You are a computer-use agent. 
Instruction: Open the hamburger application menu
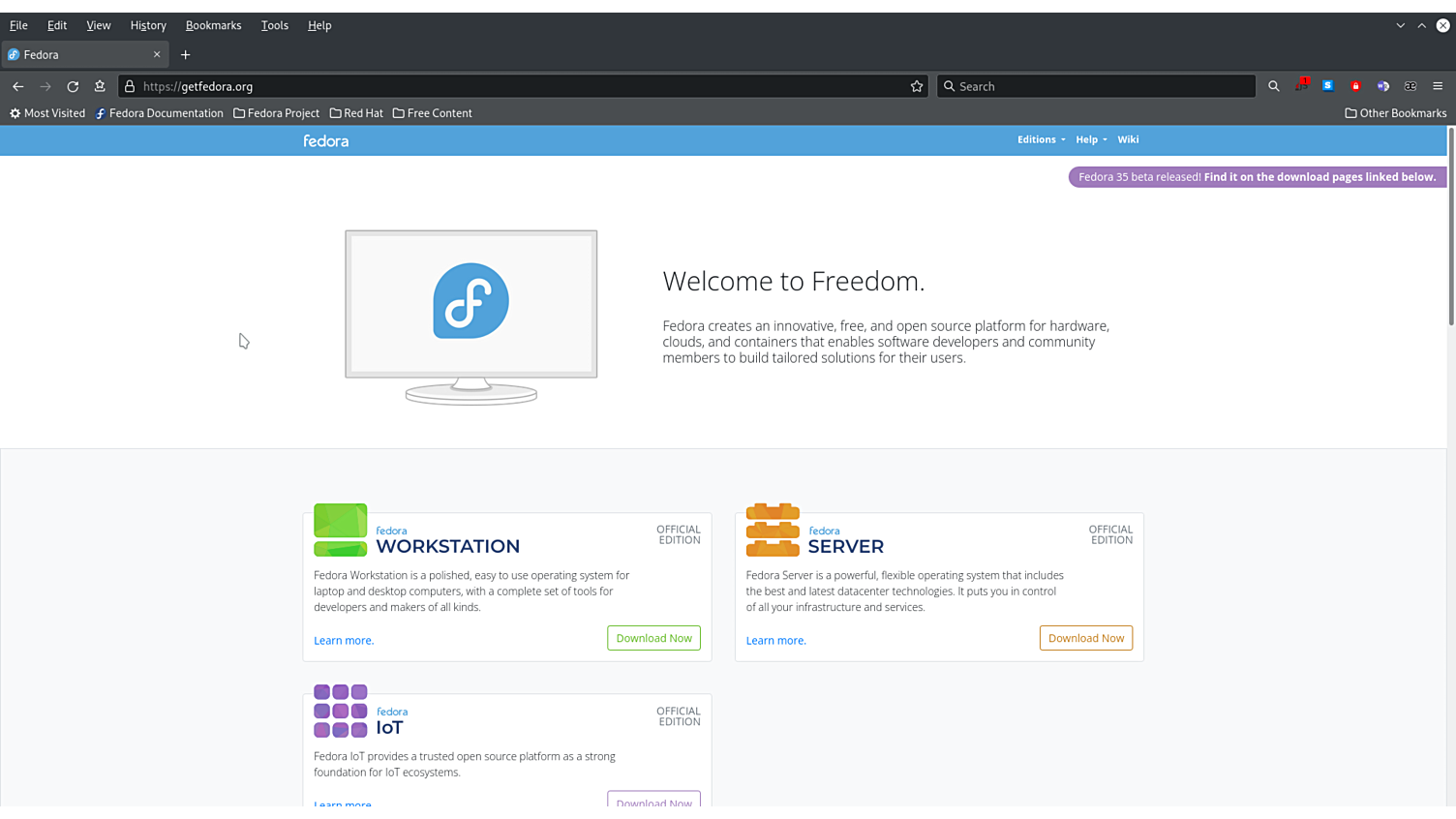click(1438, 86)
